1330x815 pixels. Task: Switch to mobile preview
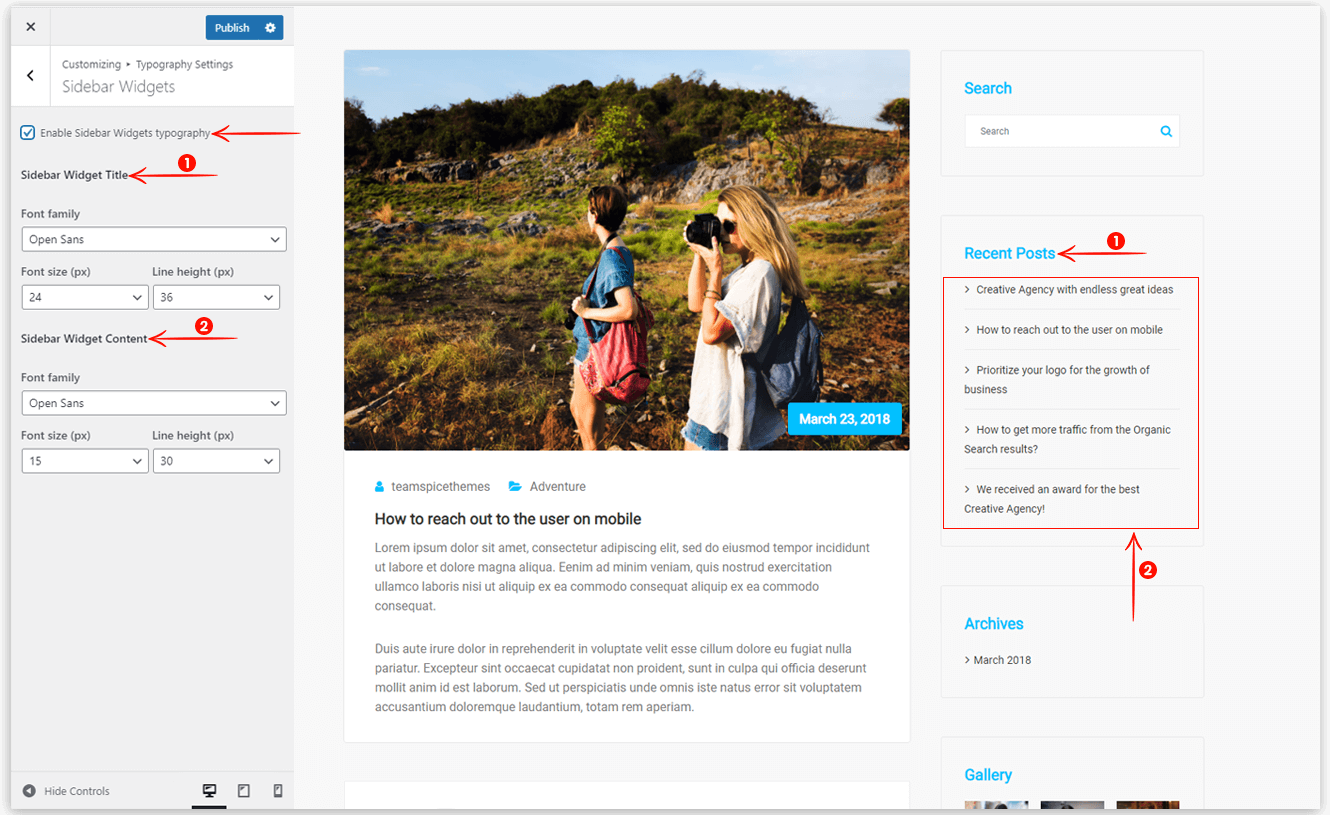tap(278, 791)
